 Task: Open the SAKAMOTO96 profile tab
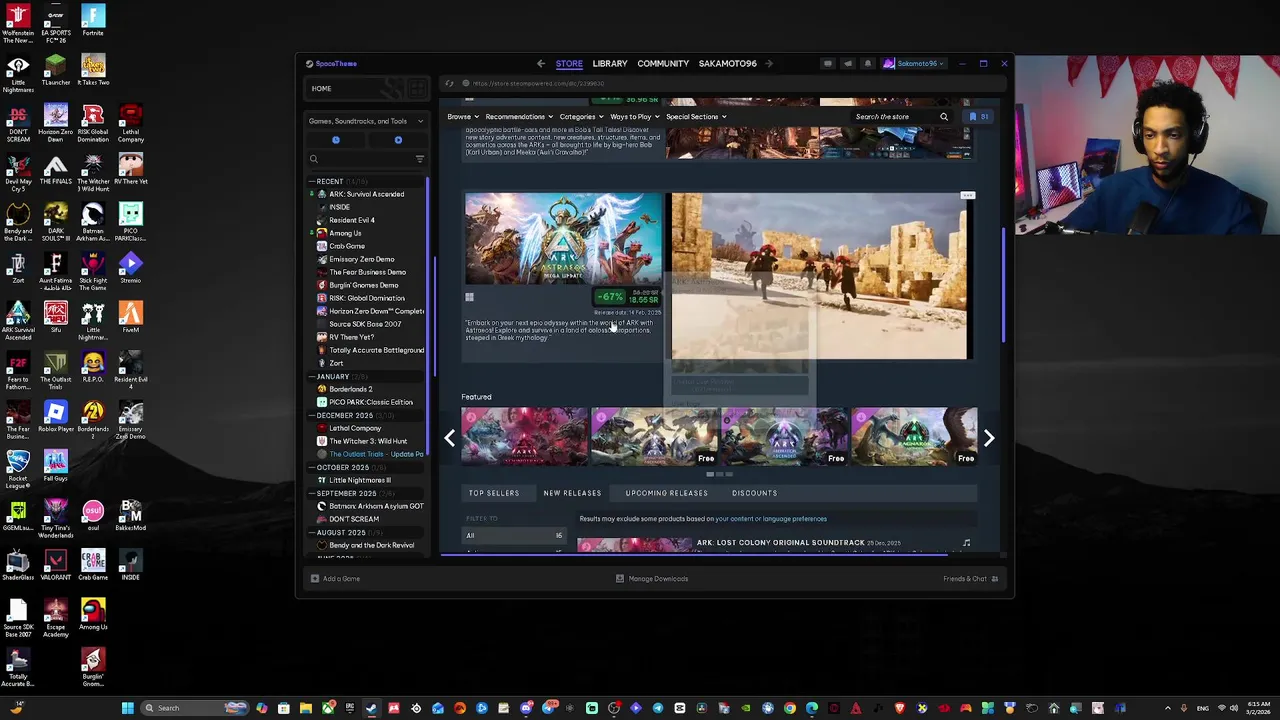[727, 63]
